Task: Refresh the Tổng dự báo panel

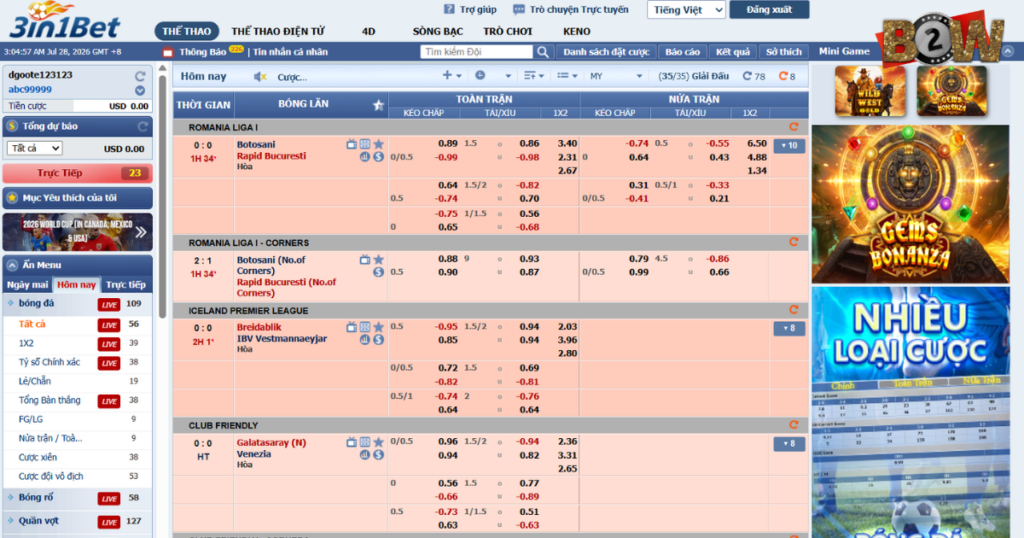Action: click(x=142, y=126)
